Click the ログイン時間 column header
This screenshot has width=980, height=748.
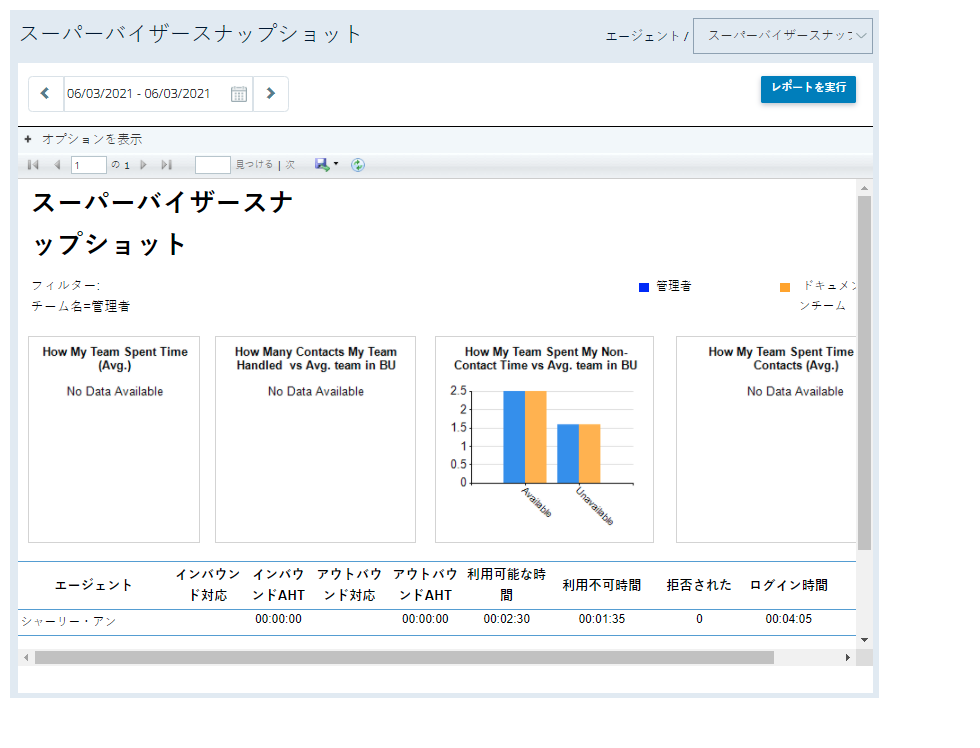[789, 585]
